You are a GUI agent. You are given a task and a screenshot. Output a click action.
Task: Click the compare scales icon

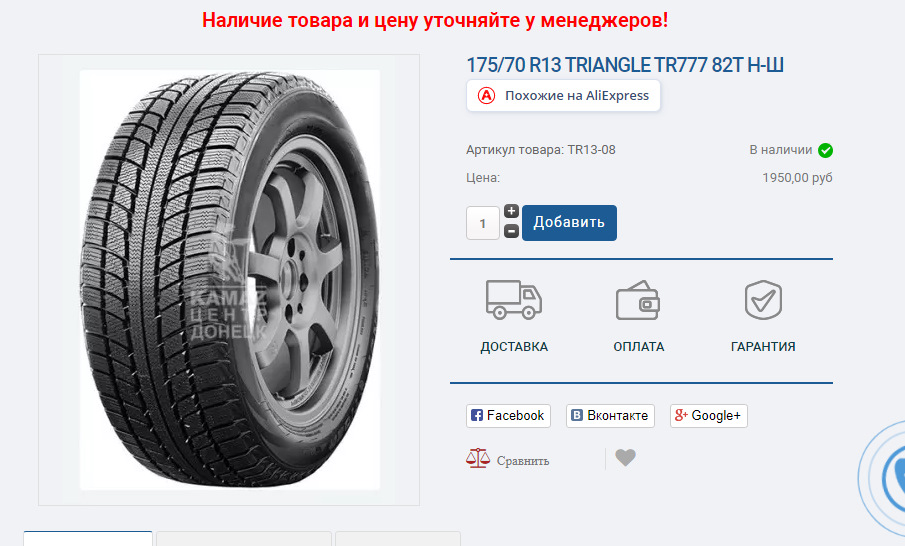pyautogui.click(x=478, y=458)
